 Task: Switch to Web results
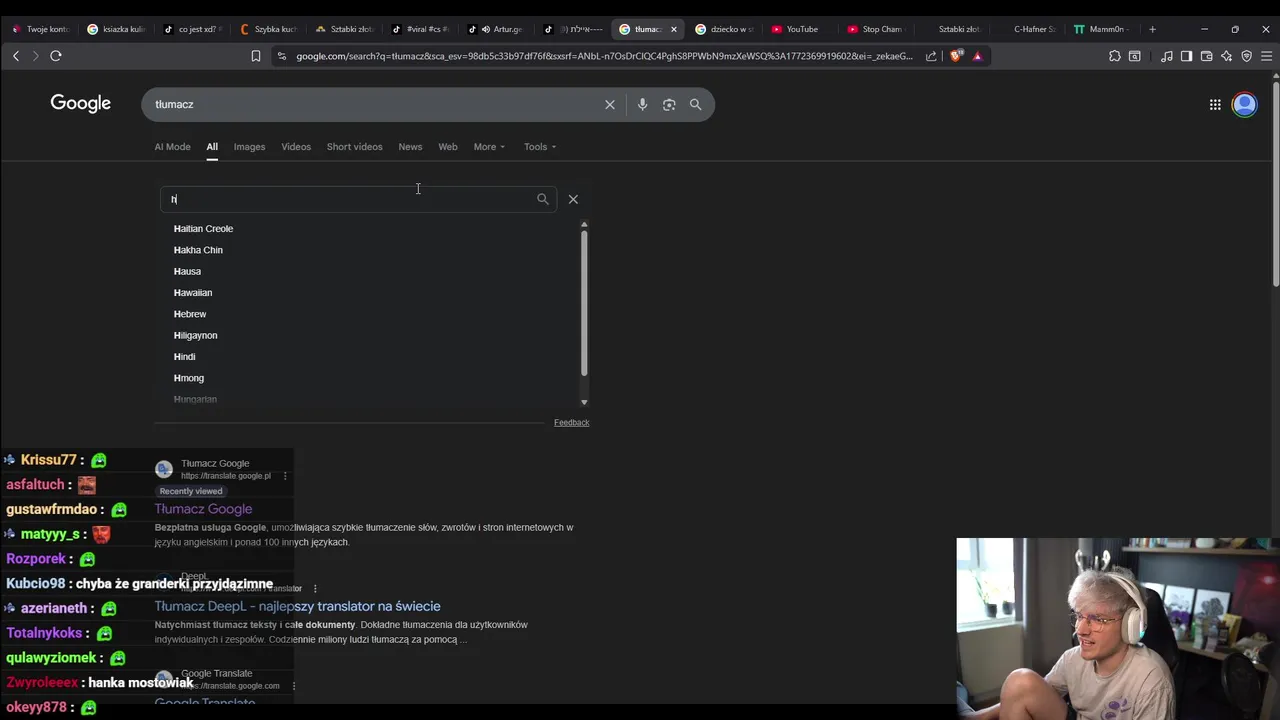coord(448,147)
